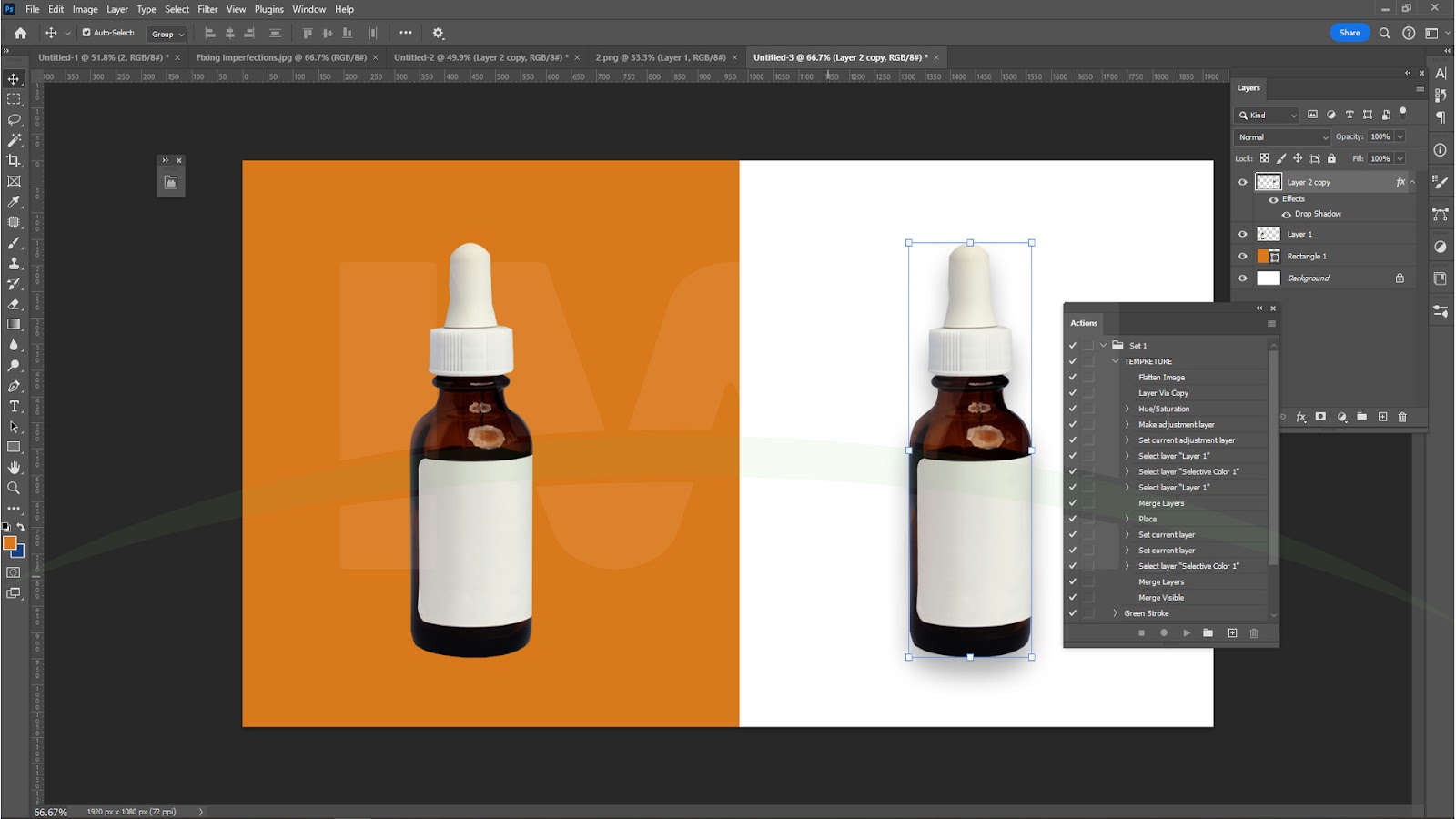
Task: Select the Rectangular Marquee tool
Action: [14, 99]
